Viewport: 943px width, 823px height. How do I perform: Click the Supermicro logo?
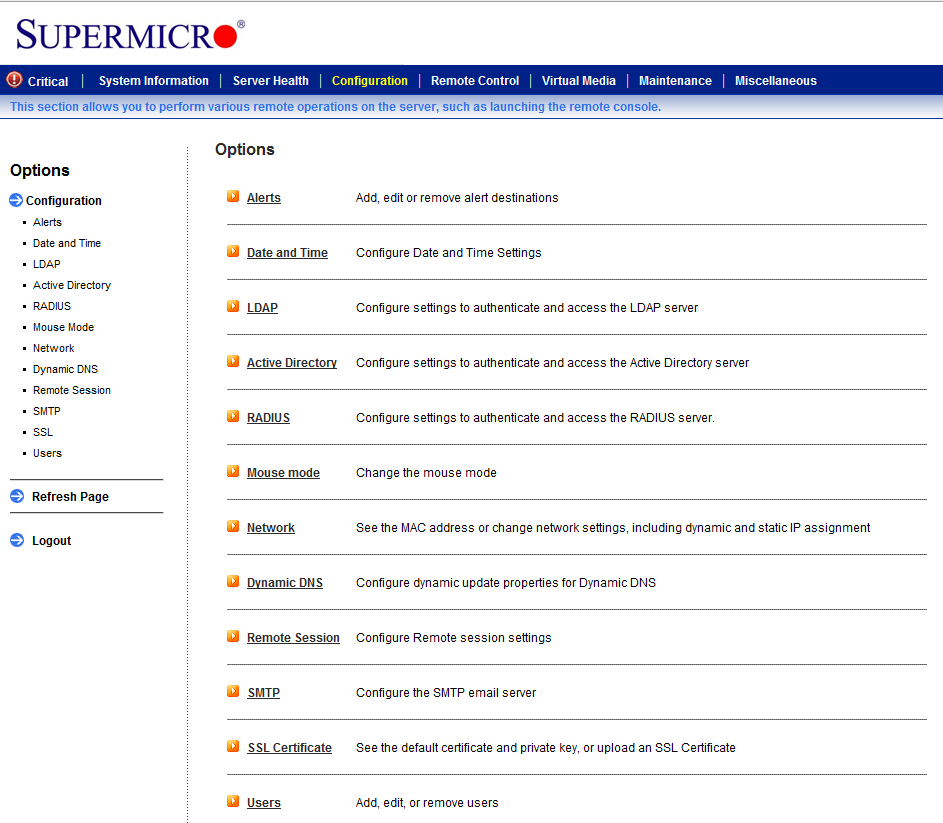[x=130, y=34]
